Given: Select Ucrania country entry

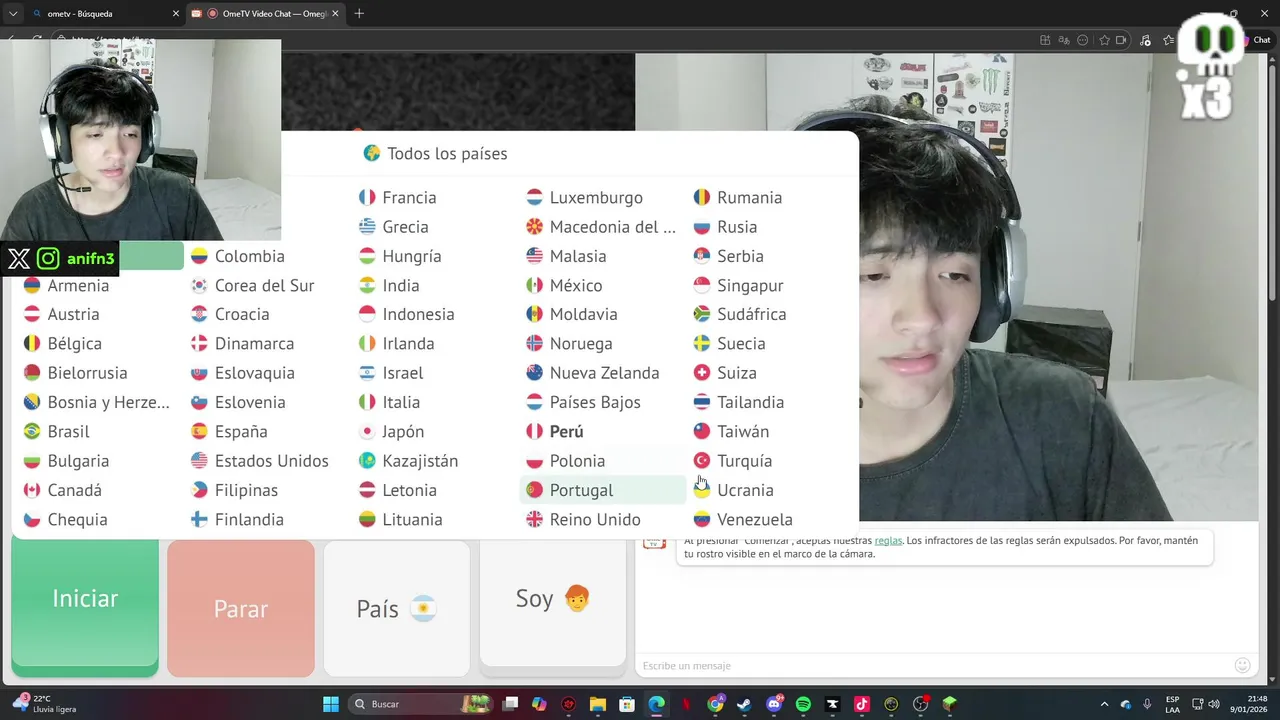Looking at the screenshot, I should click(733, 490).
